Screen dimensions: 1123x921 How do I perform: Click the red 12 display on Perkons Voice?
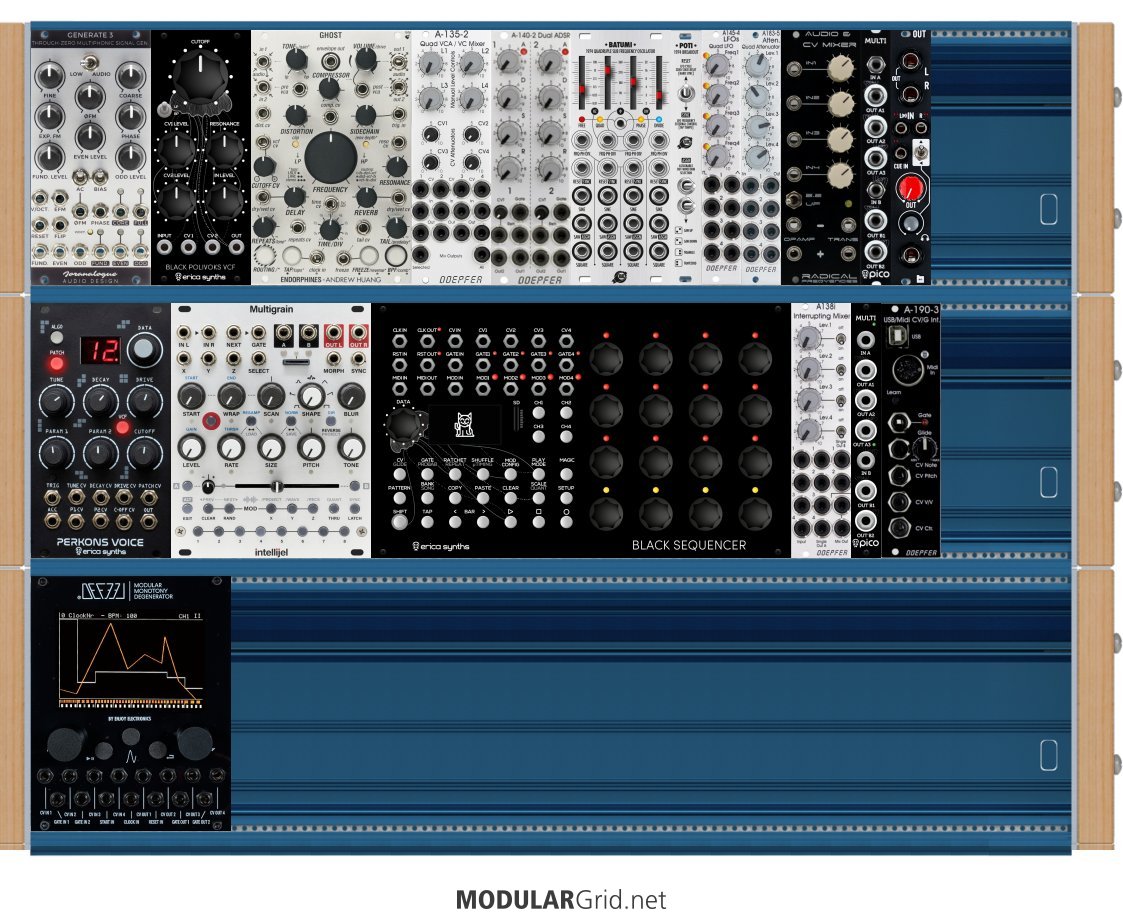click(100, 350)
